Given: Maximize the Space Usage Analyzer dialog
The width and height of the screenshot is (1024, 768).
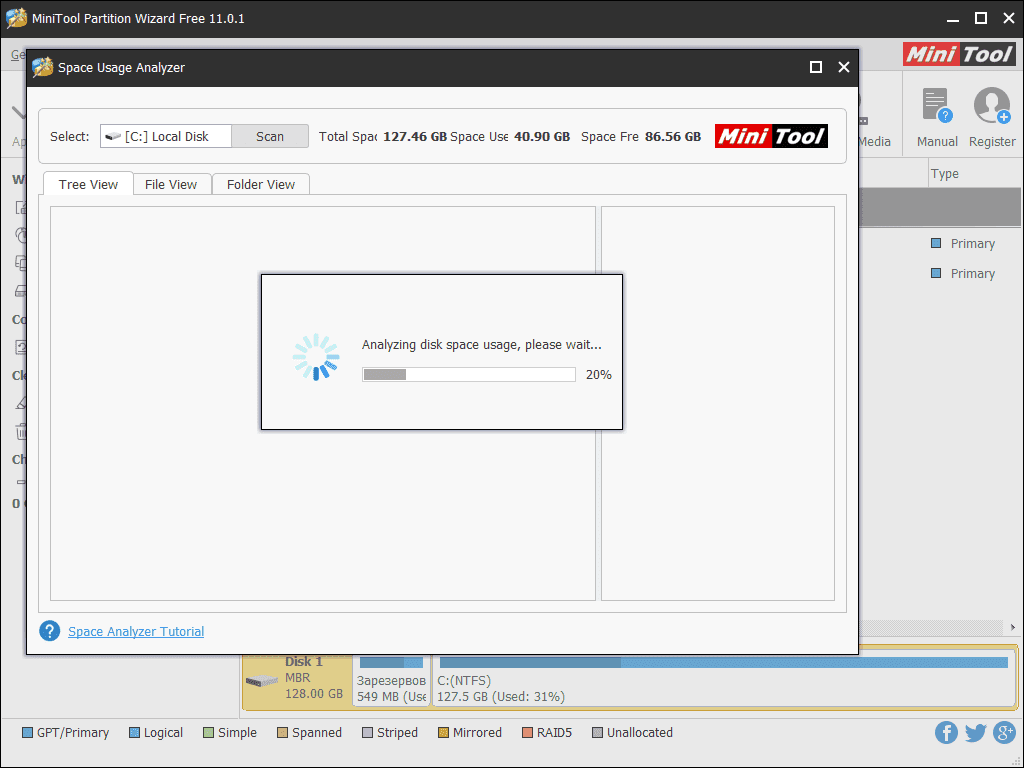Looking at the screenshot, I should (x=816, y=67).
